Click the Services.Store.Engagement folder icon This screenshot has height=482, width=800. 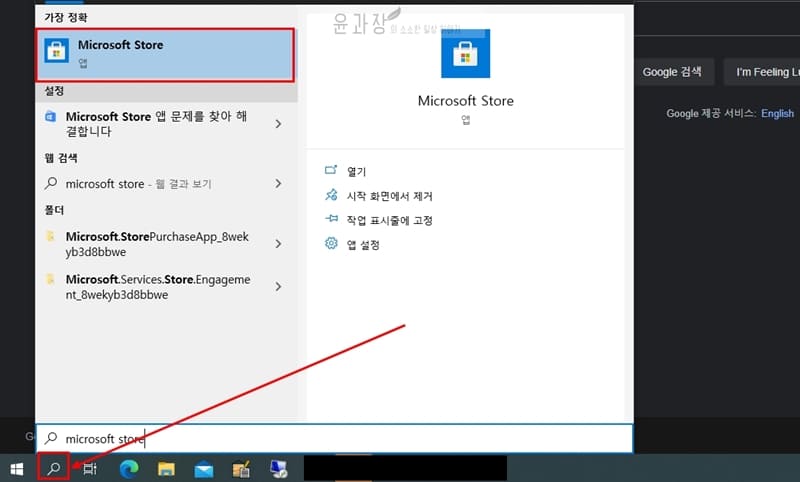click(51, 279)
